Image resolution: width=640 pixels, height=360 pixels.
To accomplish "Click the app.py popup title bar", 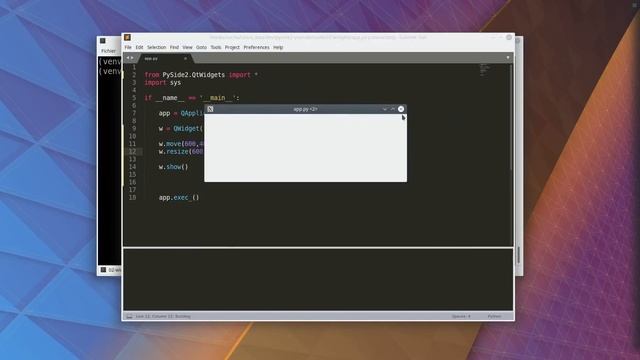I will (x=305, y=109).
